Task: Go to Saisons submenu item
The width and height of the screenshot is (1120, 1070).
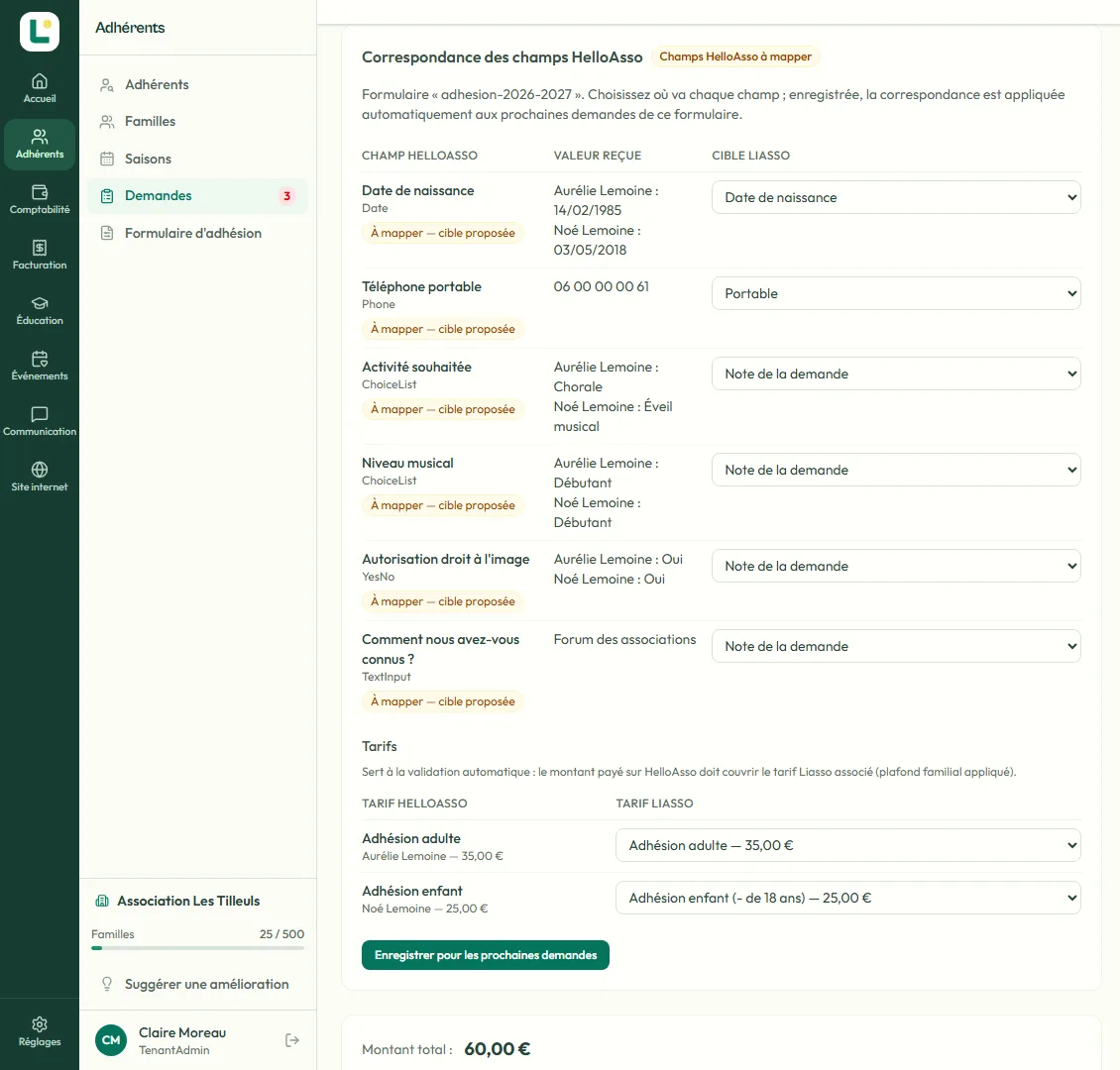Action: [x=198, y=159]
